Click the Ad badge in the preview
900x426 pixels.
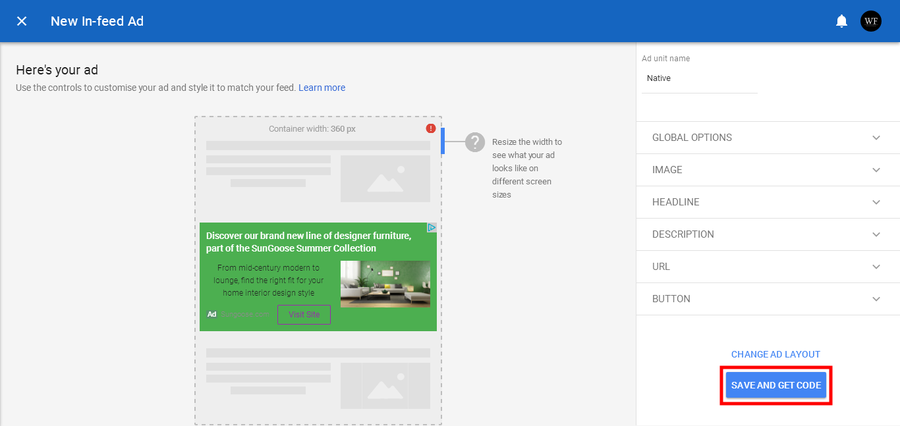(x=212, y=315)
